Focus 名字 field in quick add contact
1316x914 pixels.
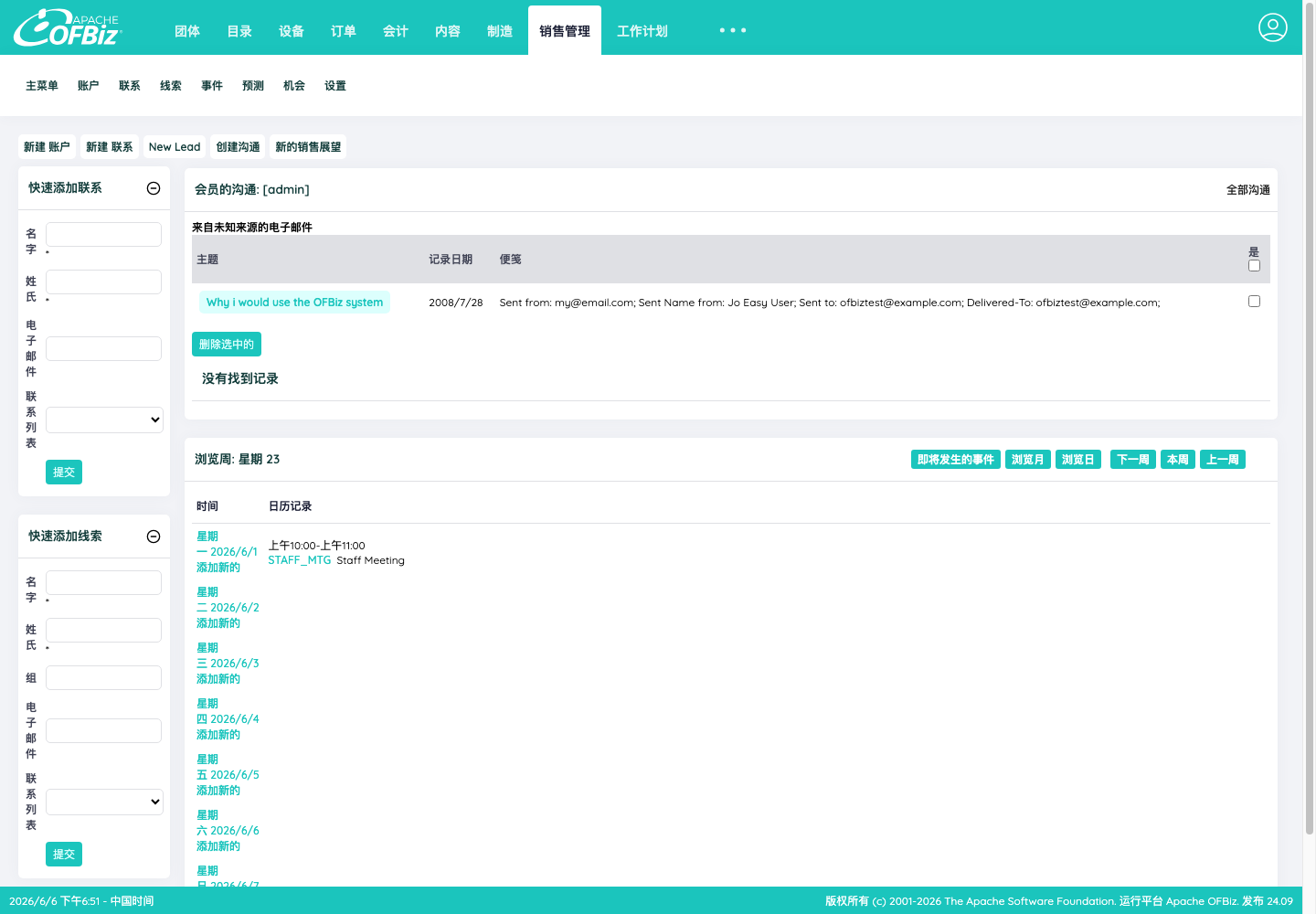104,234
